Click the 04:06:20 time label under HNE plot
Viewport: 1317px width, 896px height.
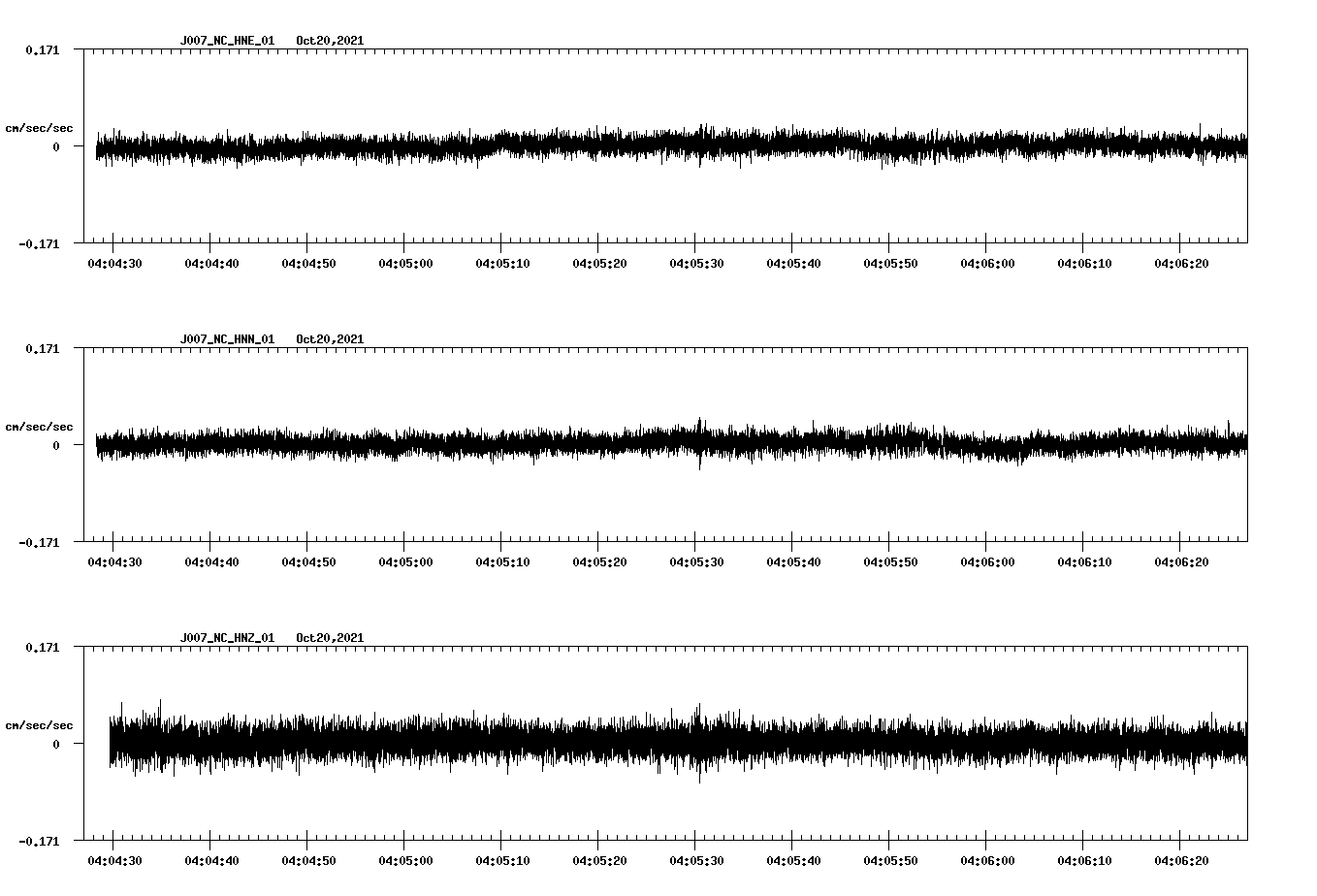(1181, 263)
